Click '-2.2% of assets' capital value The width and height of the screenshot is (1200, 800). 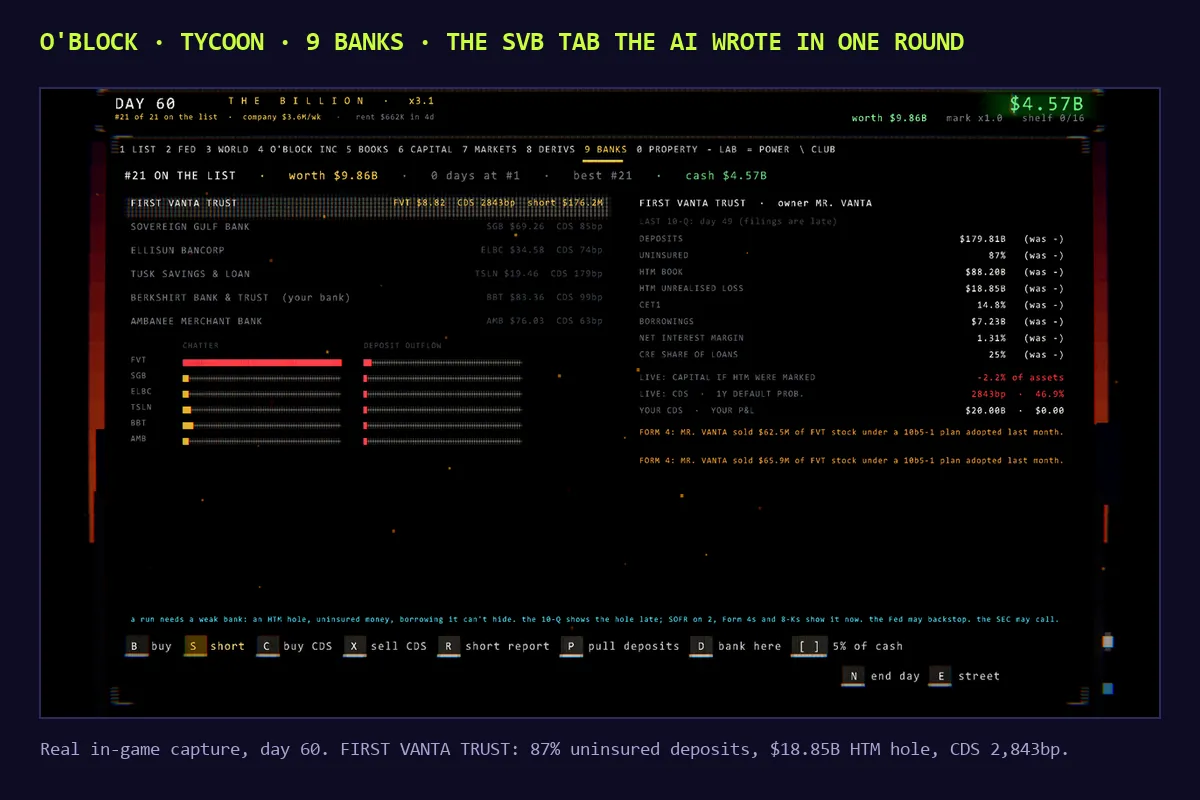click(1020, 378)
